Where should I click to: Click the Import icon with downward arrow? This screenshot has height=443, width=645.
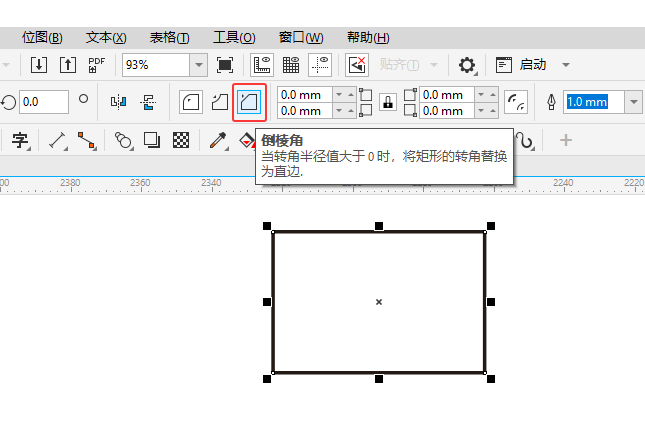tap(39, 65)
